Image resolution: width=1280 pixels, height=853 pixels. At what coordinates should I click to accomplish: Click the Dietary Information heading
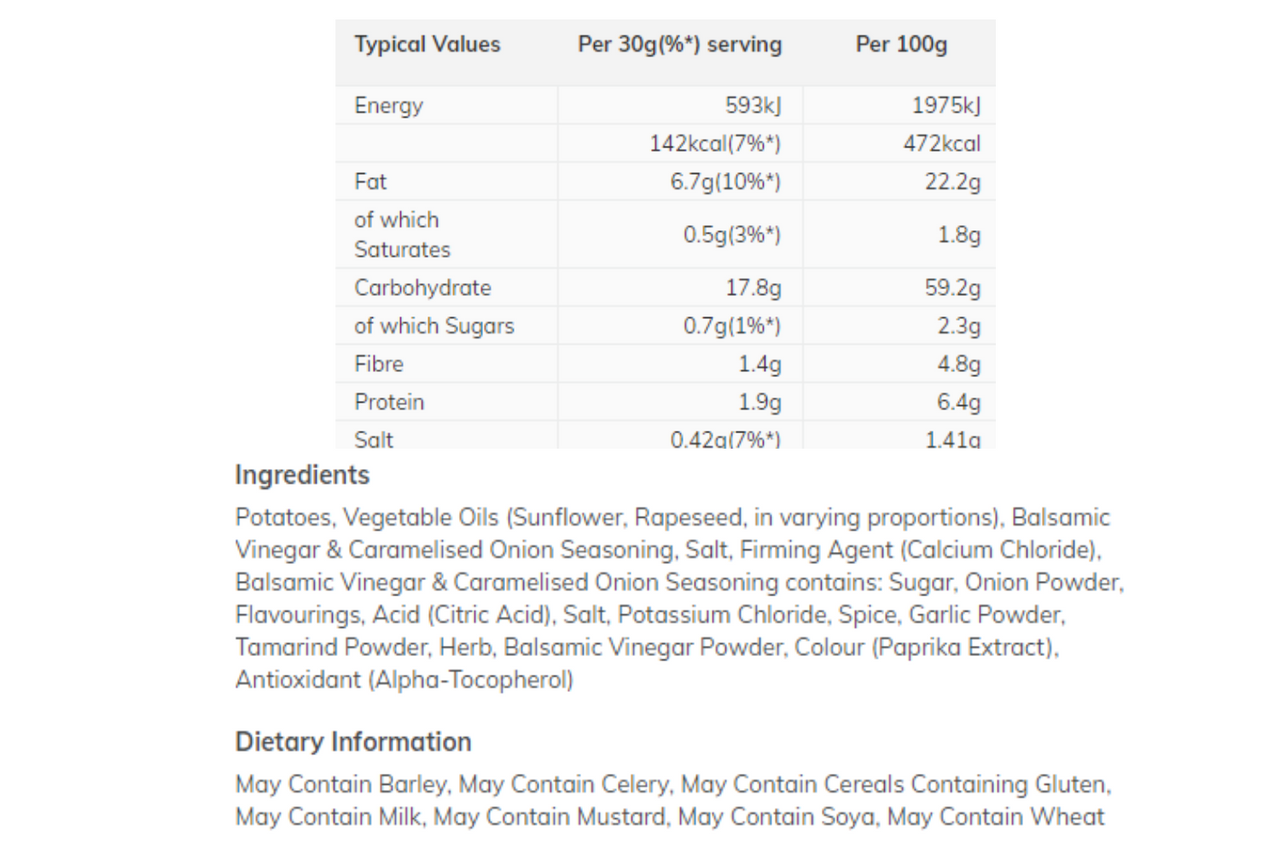coord(353,742)
